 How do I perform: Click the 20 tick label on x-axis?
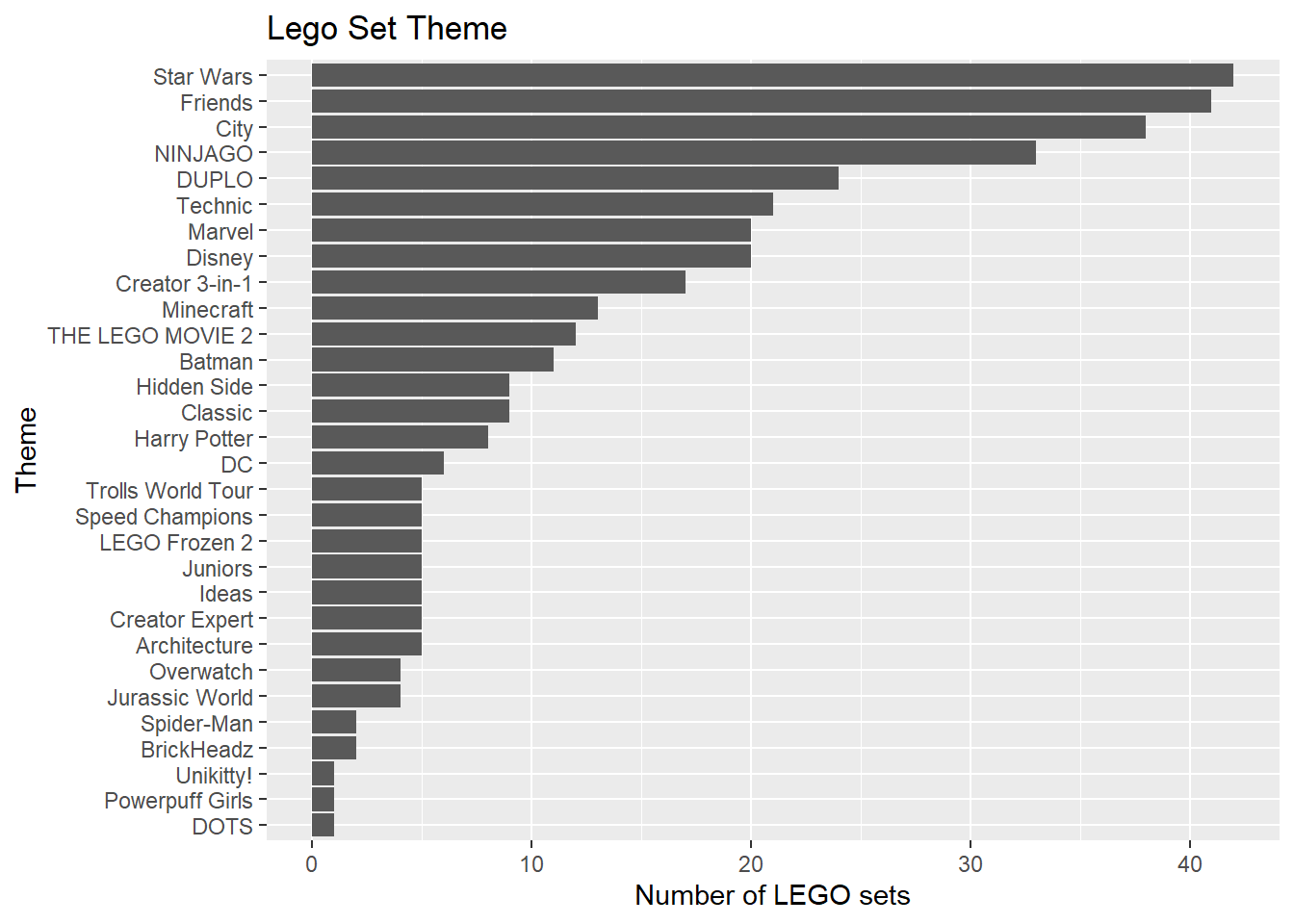click(x=751, y=863)
